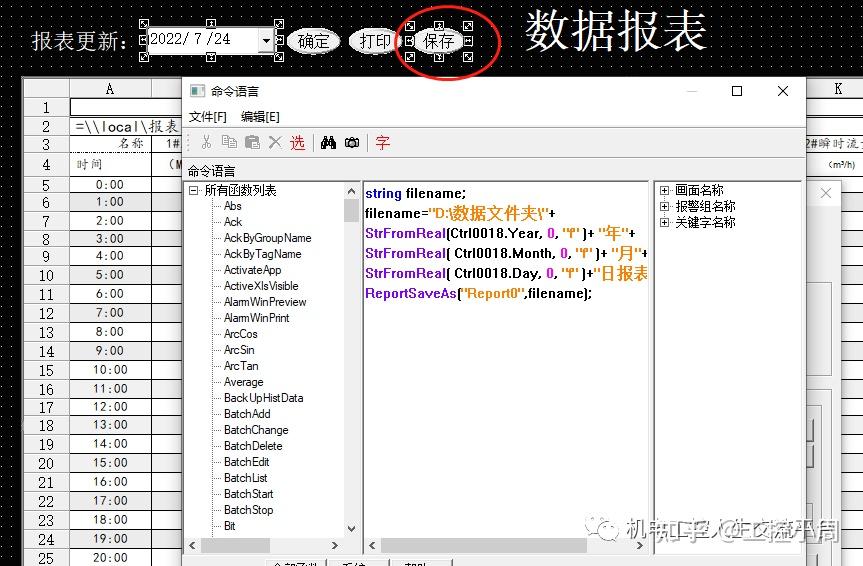The width and height of the screenshot is (863, 566).
Task: Select BatchList in function list
Action: click(245, 477)
